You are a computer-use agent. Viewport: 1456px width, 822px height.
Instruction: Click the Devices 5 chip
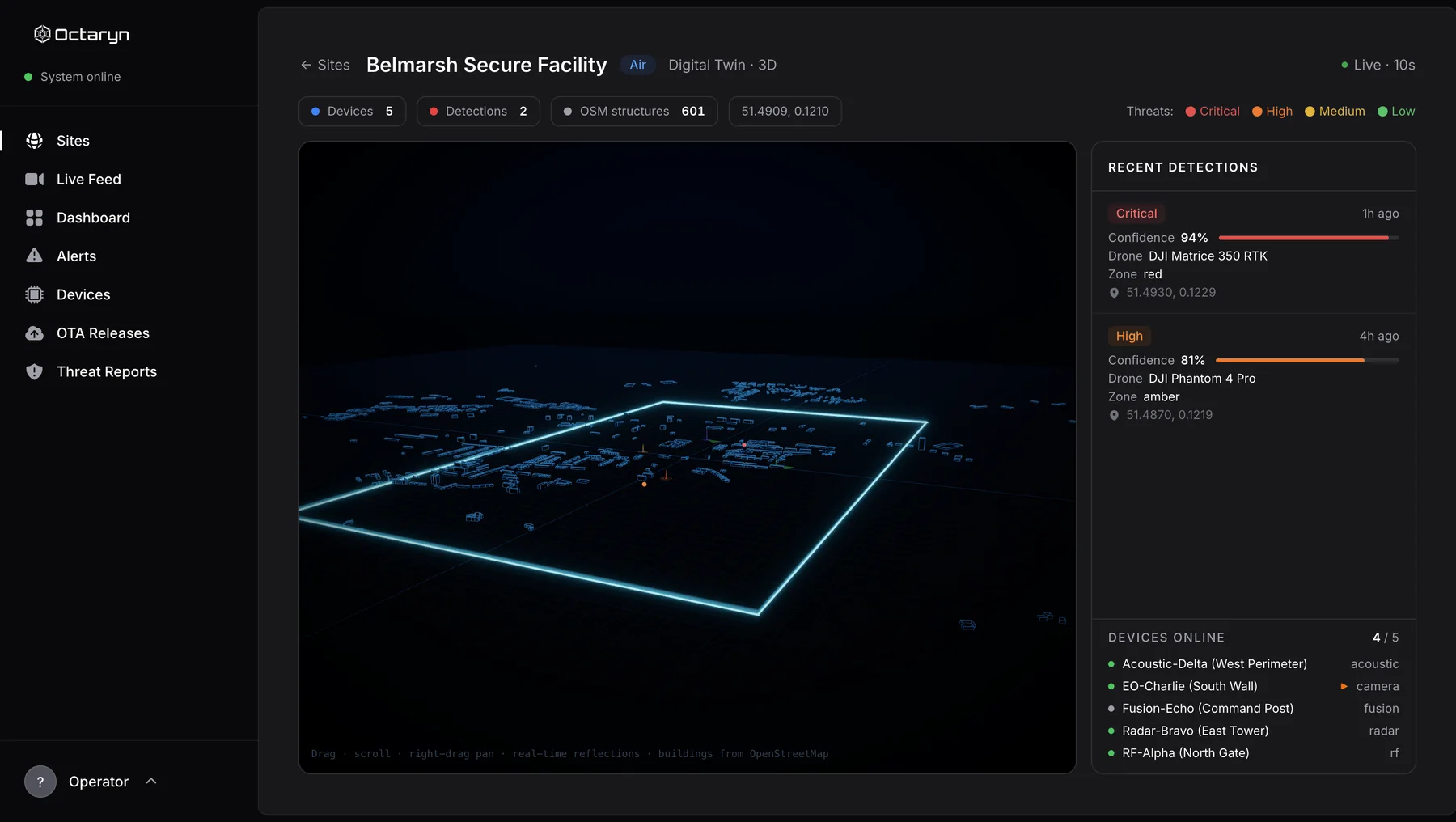(352, 112)
